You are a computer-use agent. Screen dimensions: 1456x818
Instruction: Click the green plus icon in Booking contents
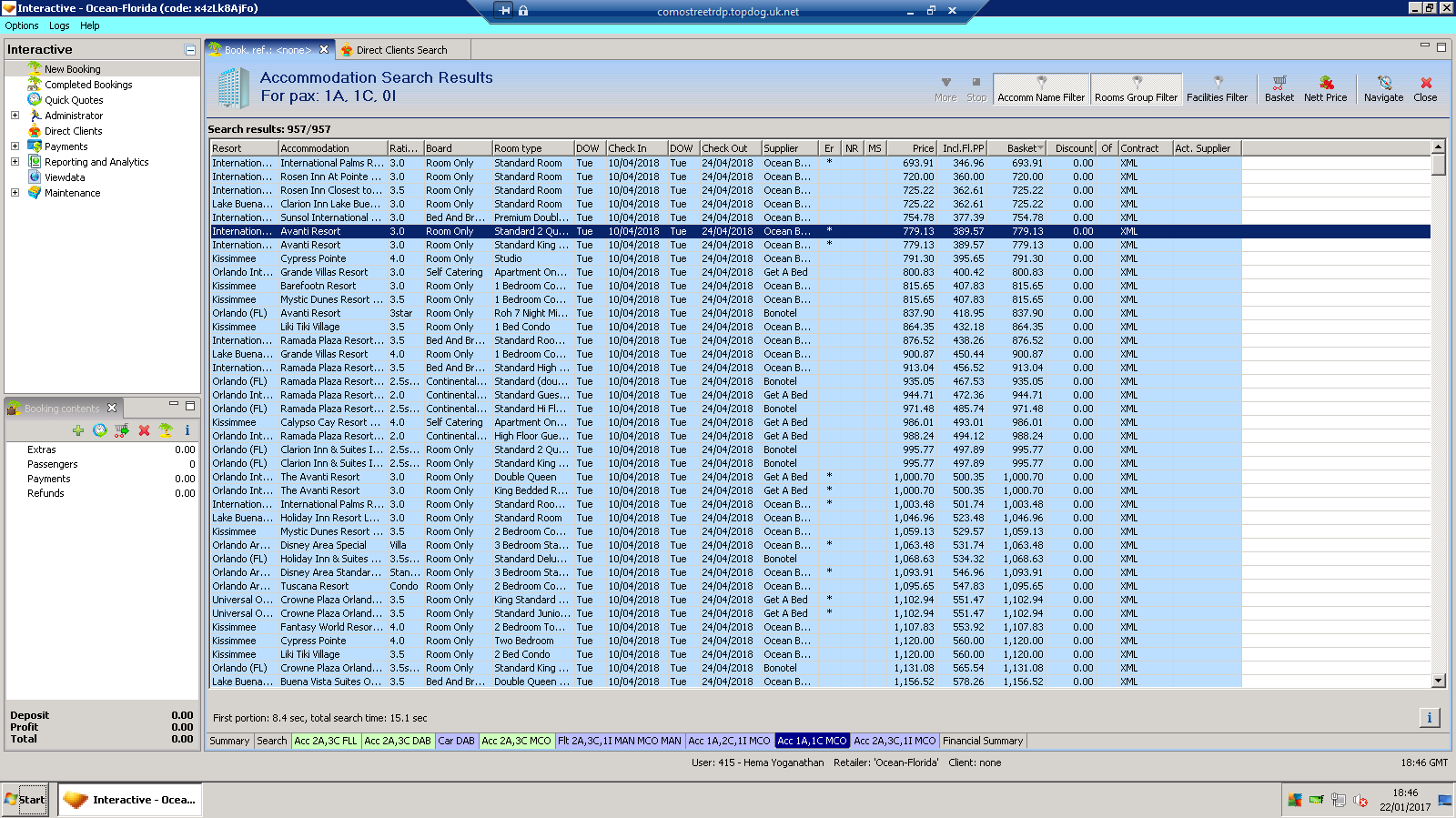78,430
